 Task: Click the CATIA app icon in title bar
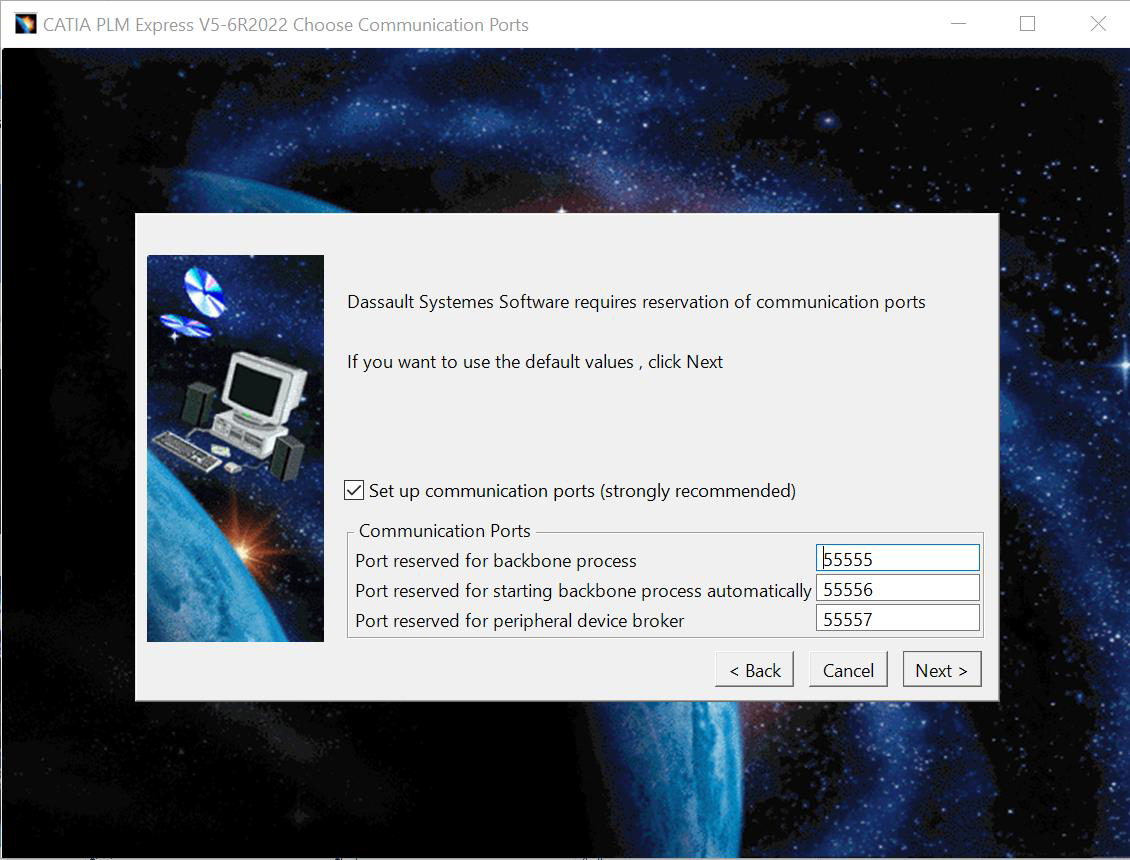click(x=25, y=24)
